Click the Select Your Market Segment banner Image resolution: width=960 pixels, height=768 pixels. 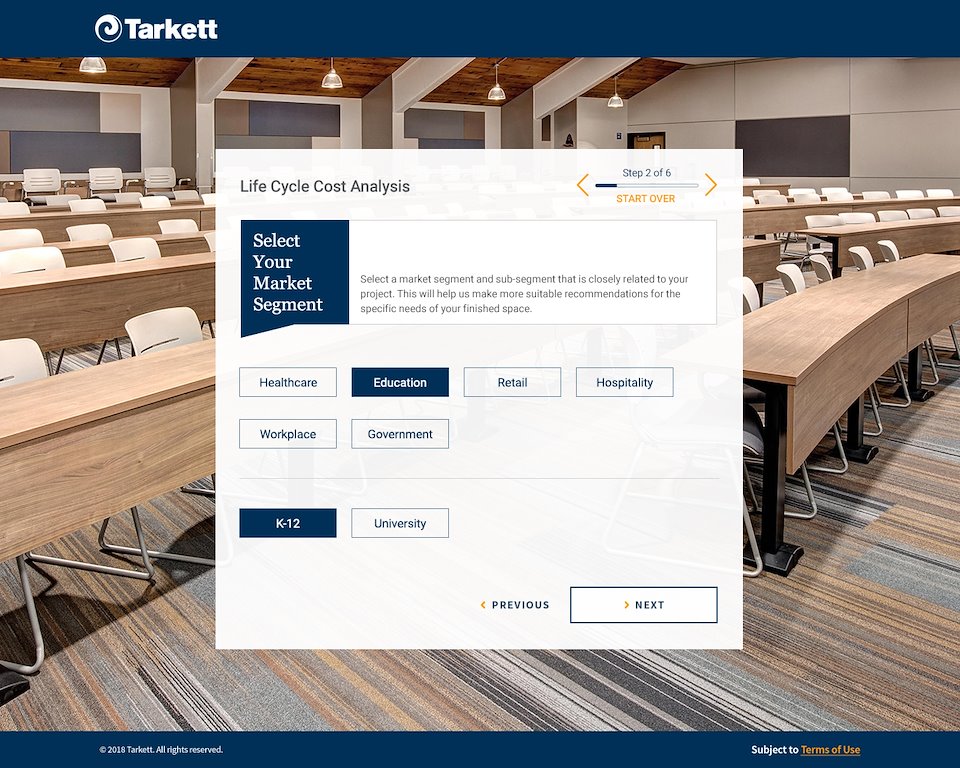pyautogui.click(x=294, y=278)
